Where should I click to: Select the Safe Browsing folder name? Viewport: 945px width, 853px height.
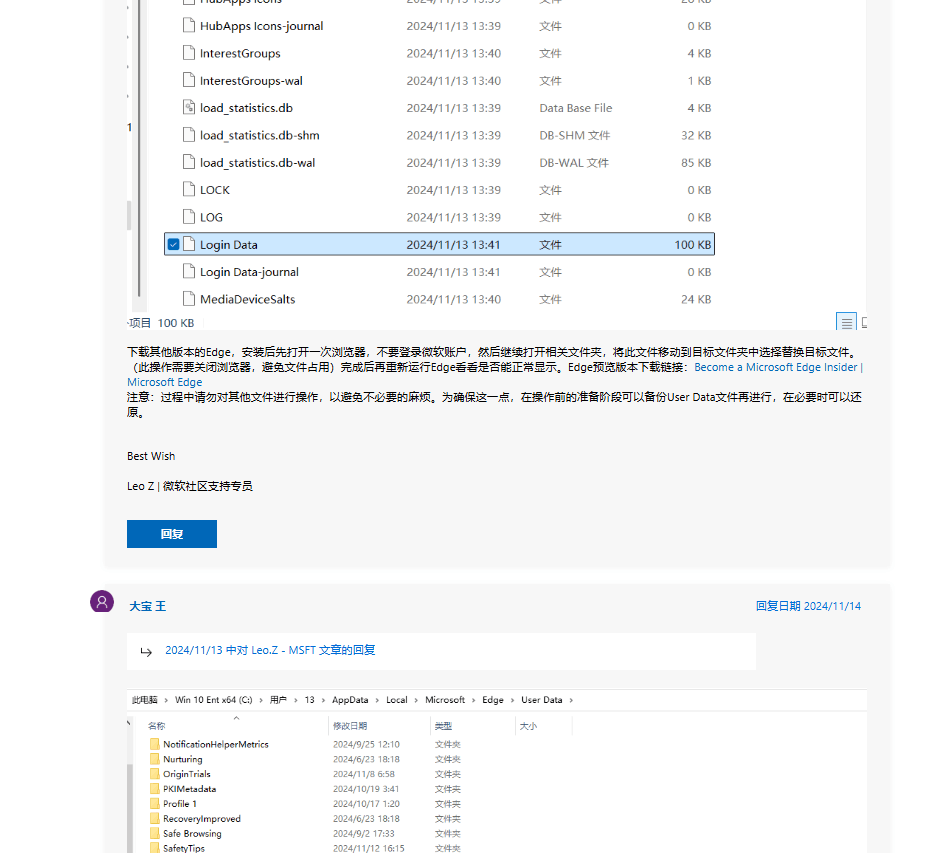tap(192, 833)
